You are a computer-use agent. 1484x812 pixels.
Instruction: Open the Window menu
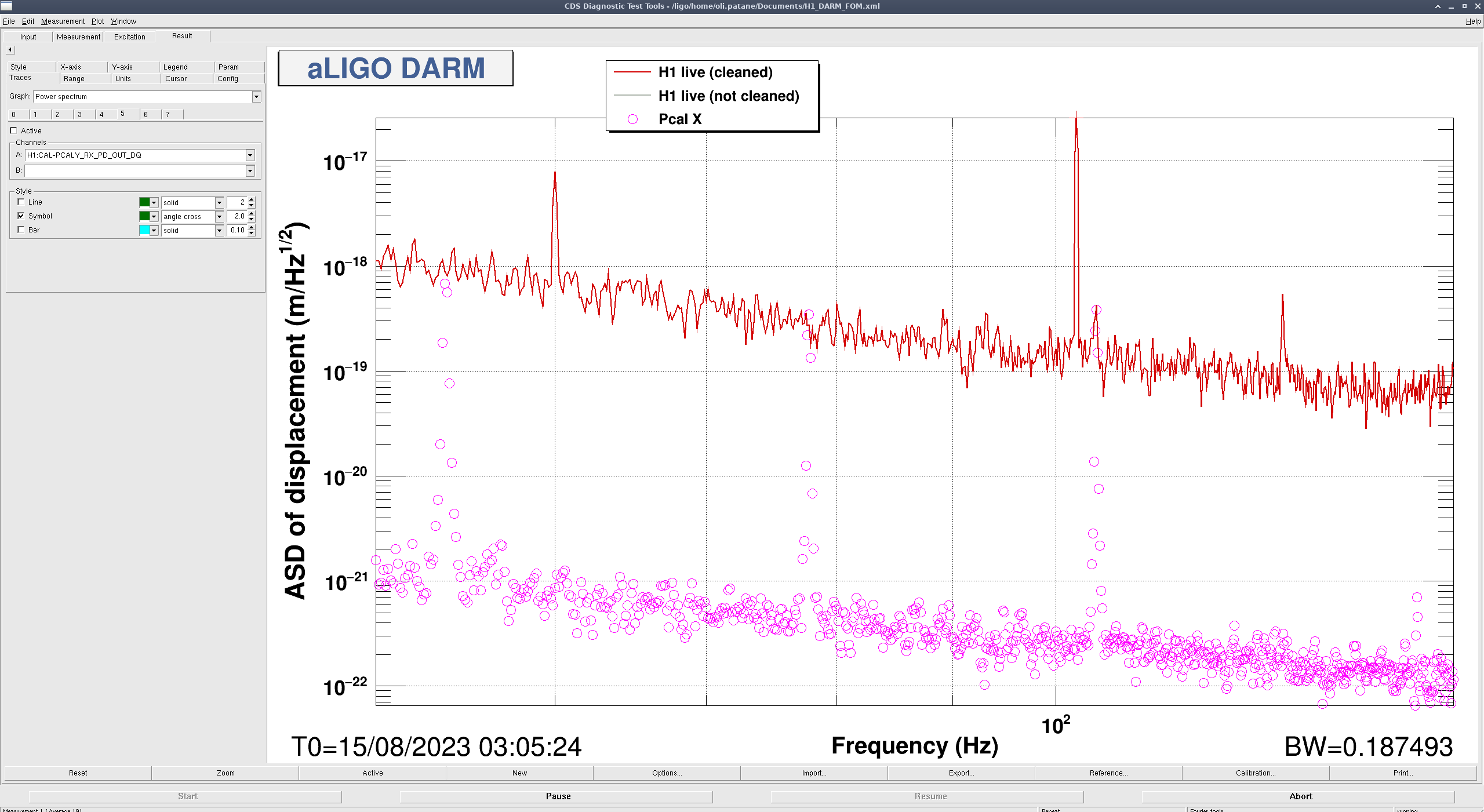click(123, 21)
